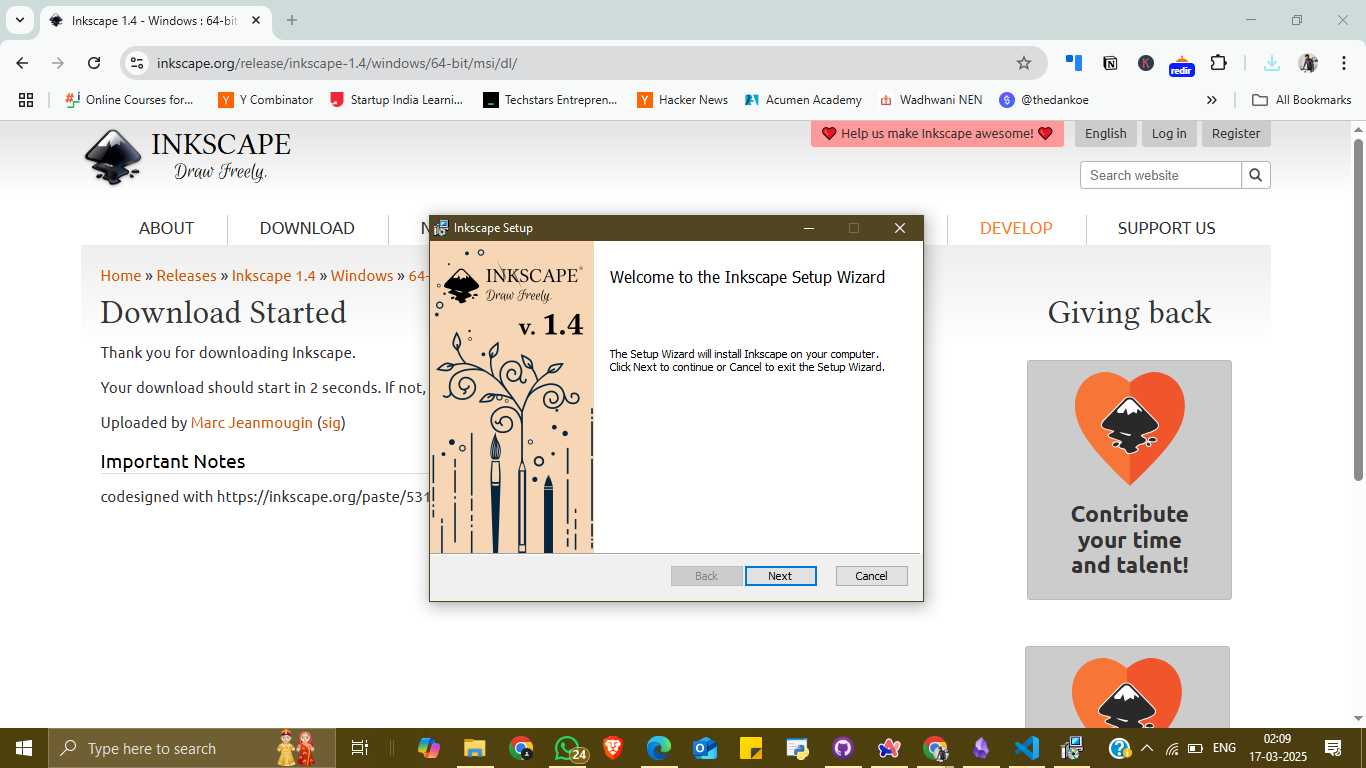Open Chrome's three-dot menu
1366x768 pixels.
(x=1342, y=63)
